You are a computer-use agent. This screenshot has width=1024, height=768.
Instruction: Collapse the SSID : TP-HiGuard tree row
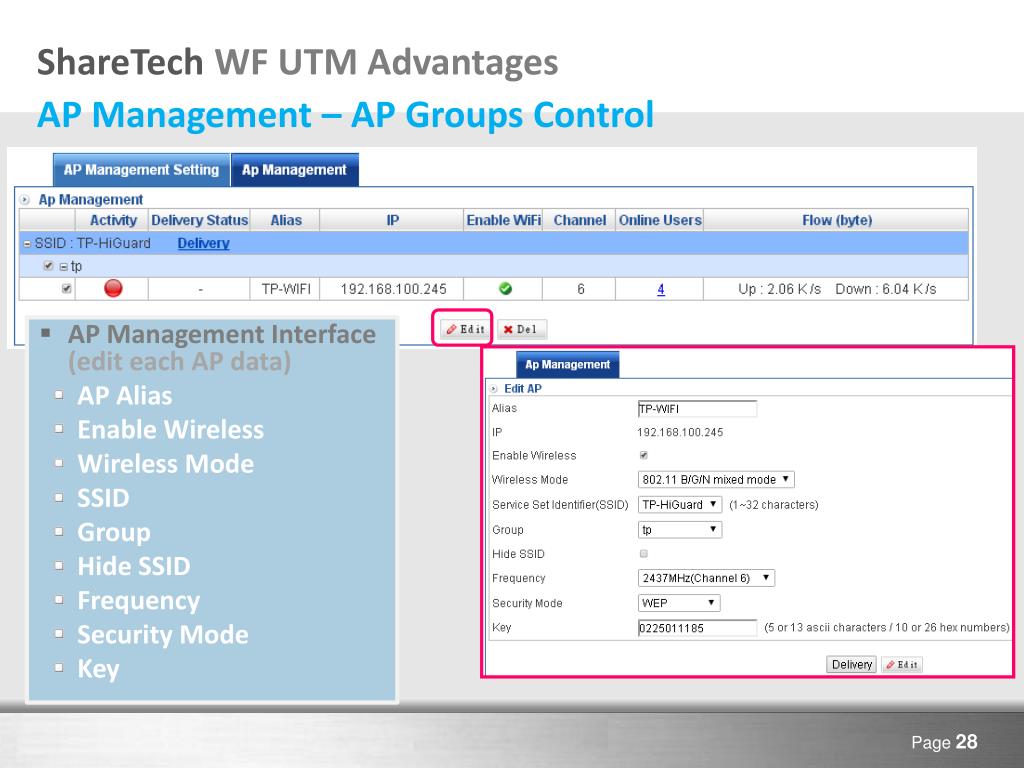[27, 244]
